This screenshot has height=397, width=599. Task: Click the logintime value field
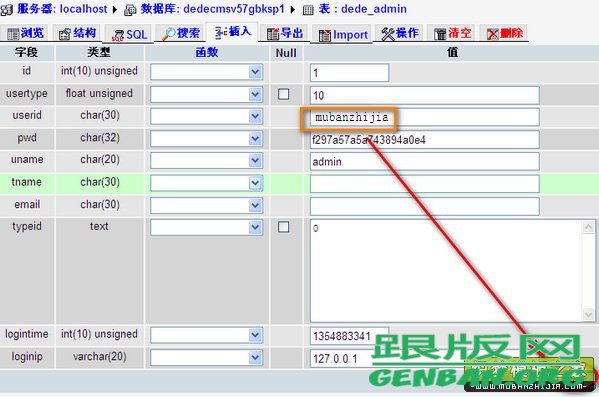tap(350, 336)
